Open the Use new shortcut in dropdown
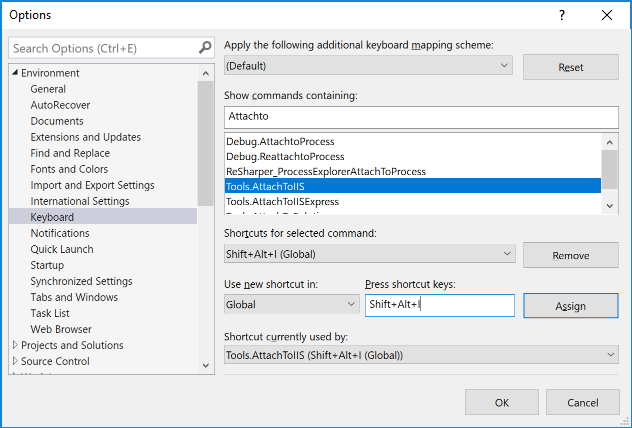 pos(351,304)
